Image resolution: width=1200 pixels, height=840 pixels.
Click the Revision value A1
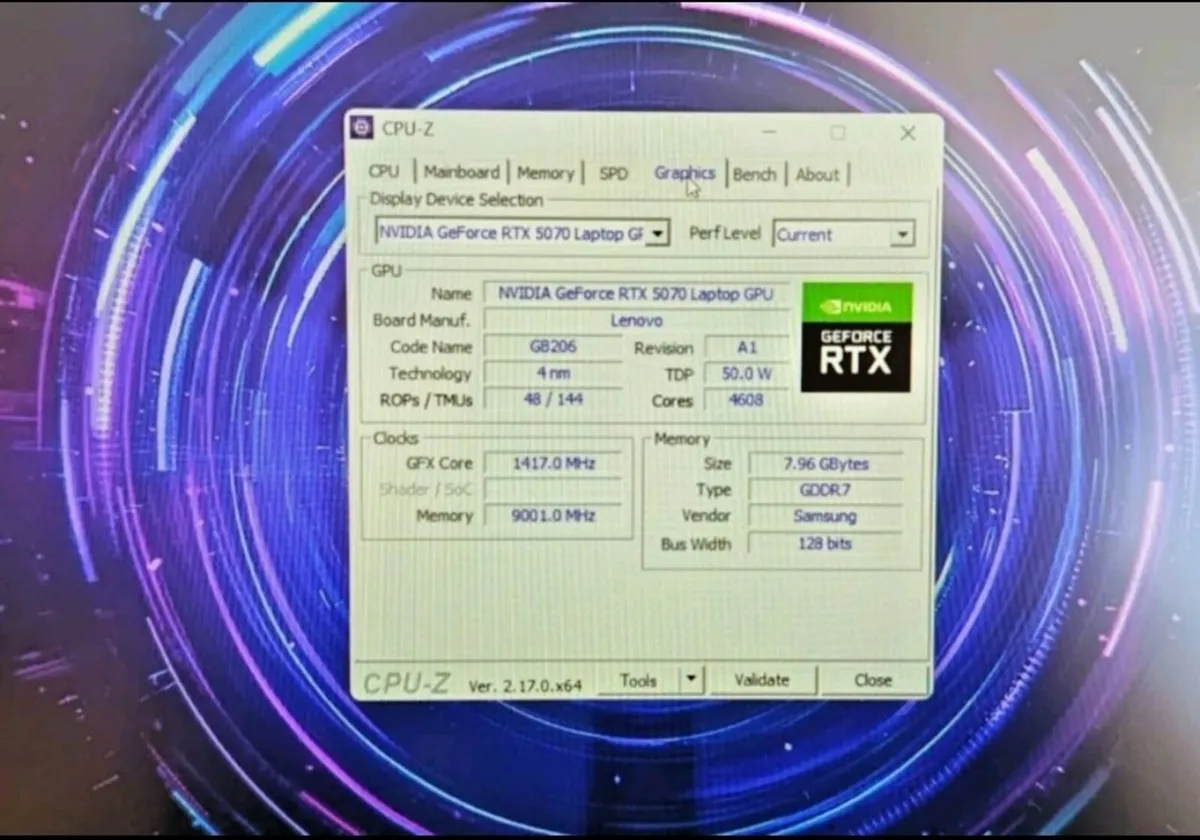click(x=747, y=348)
